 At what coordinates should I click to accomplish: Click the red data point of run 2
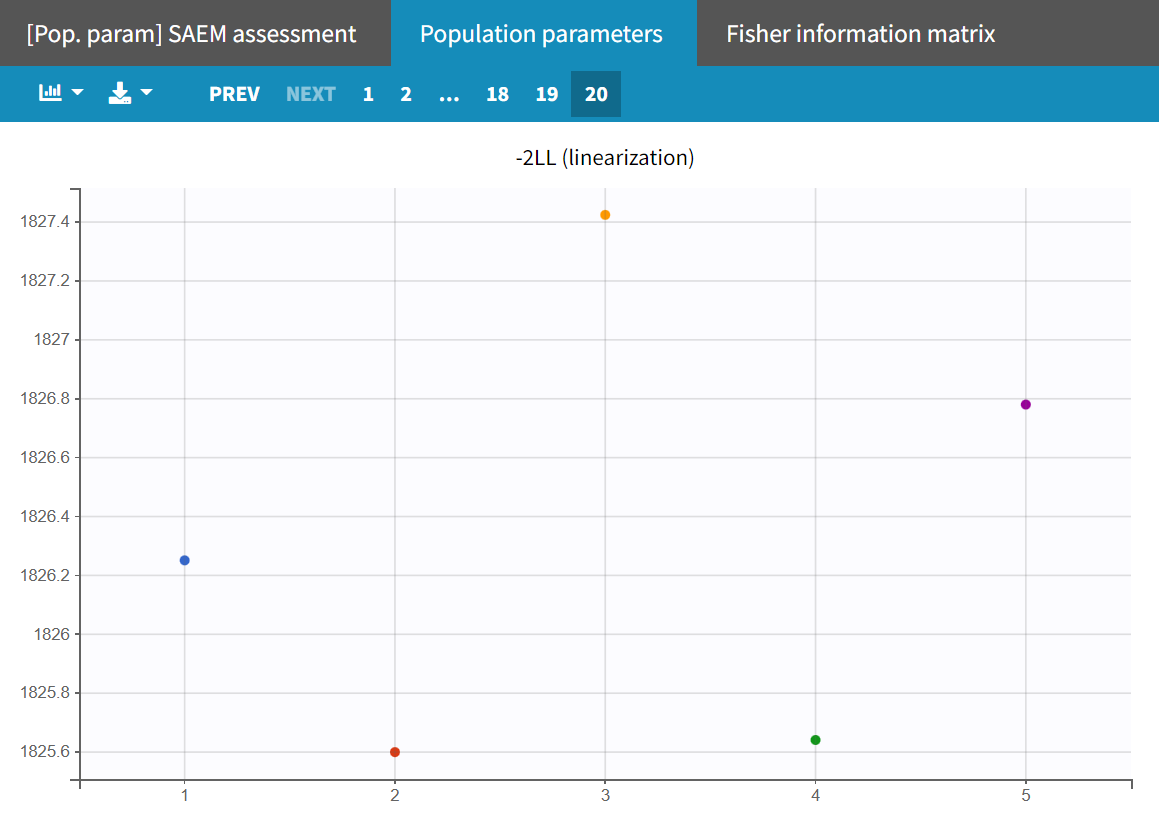pyautogui.click(x=395, y=752)
